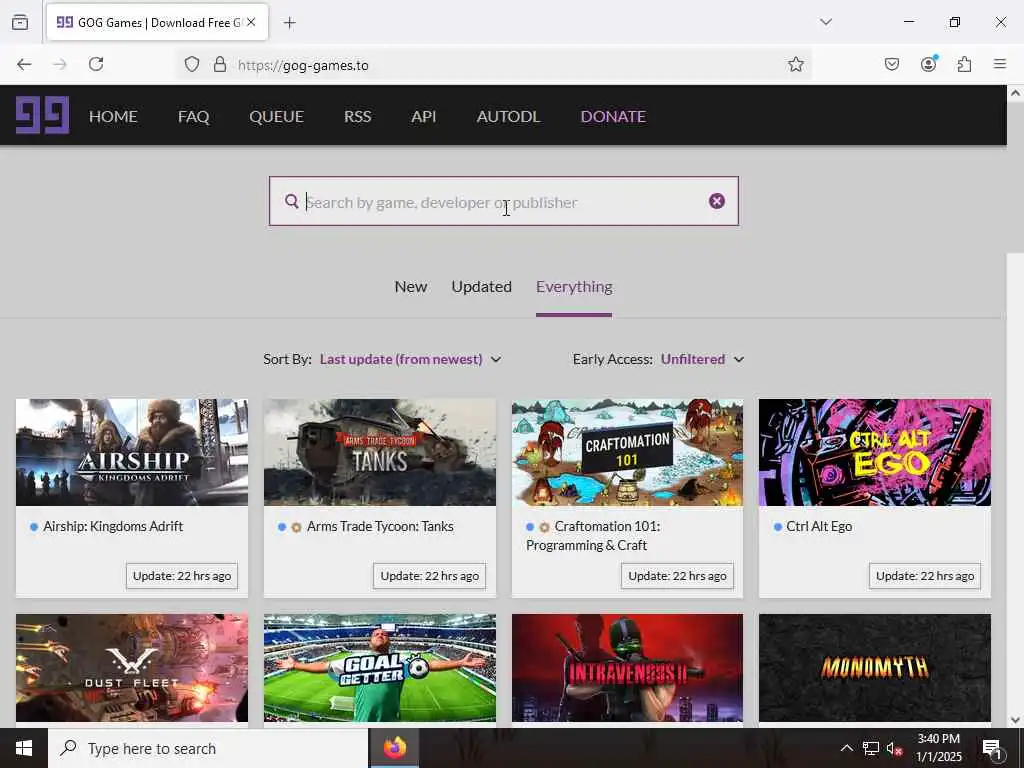
Task: Click Firefox icon in taskbar
Action: click(x=394, y=748)
